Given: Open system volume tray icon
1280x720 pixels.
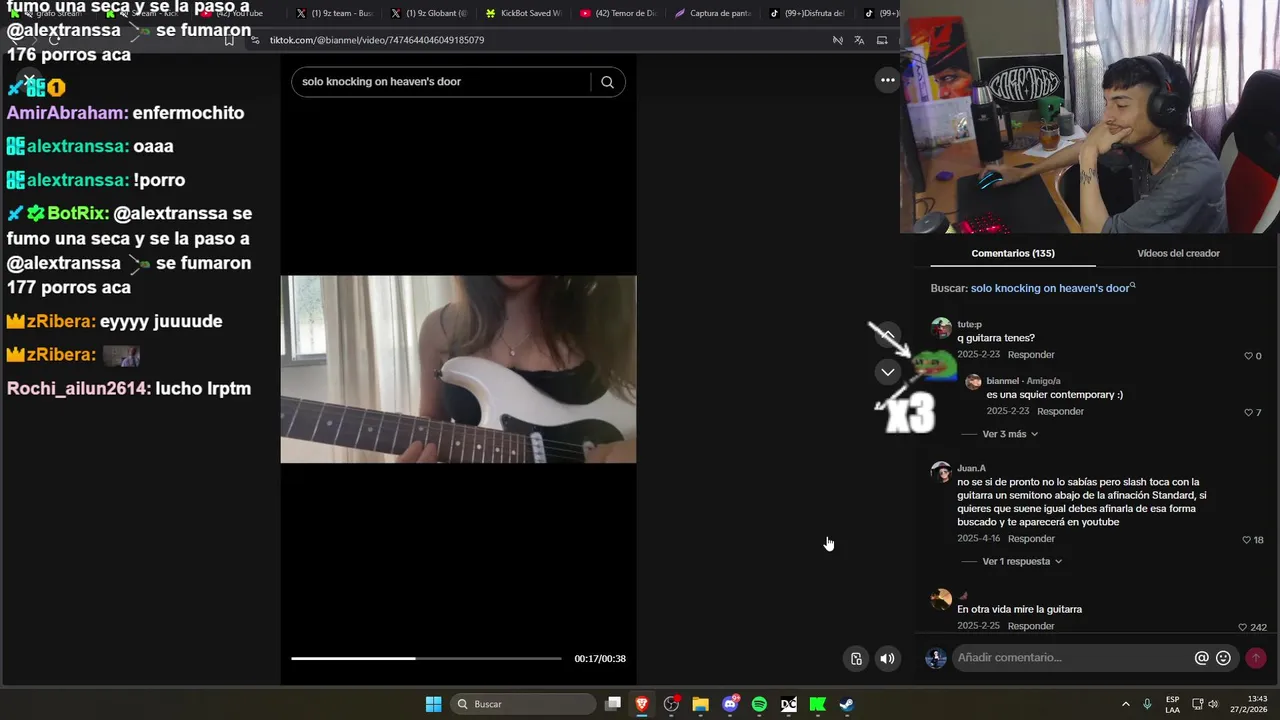Looking at the screenshot, I should (1213, 704).
